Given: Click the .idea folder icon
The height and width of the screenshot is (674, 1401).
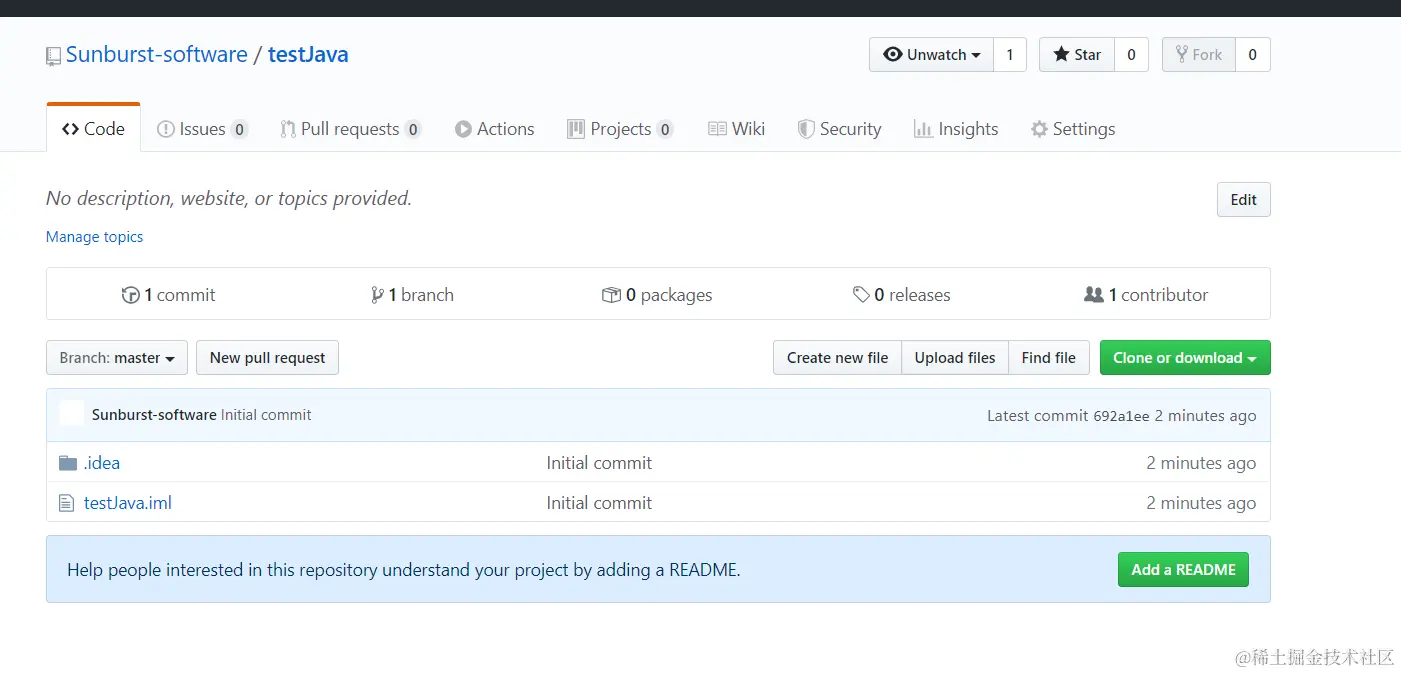Looking at the screenshot, I should pyautogui.click(x=68, y=463).
